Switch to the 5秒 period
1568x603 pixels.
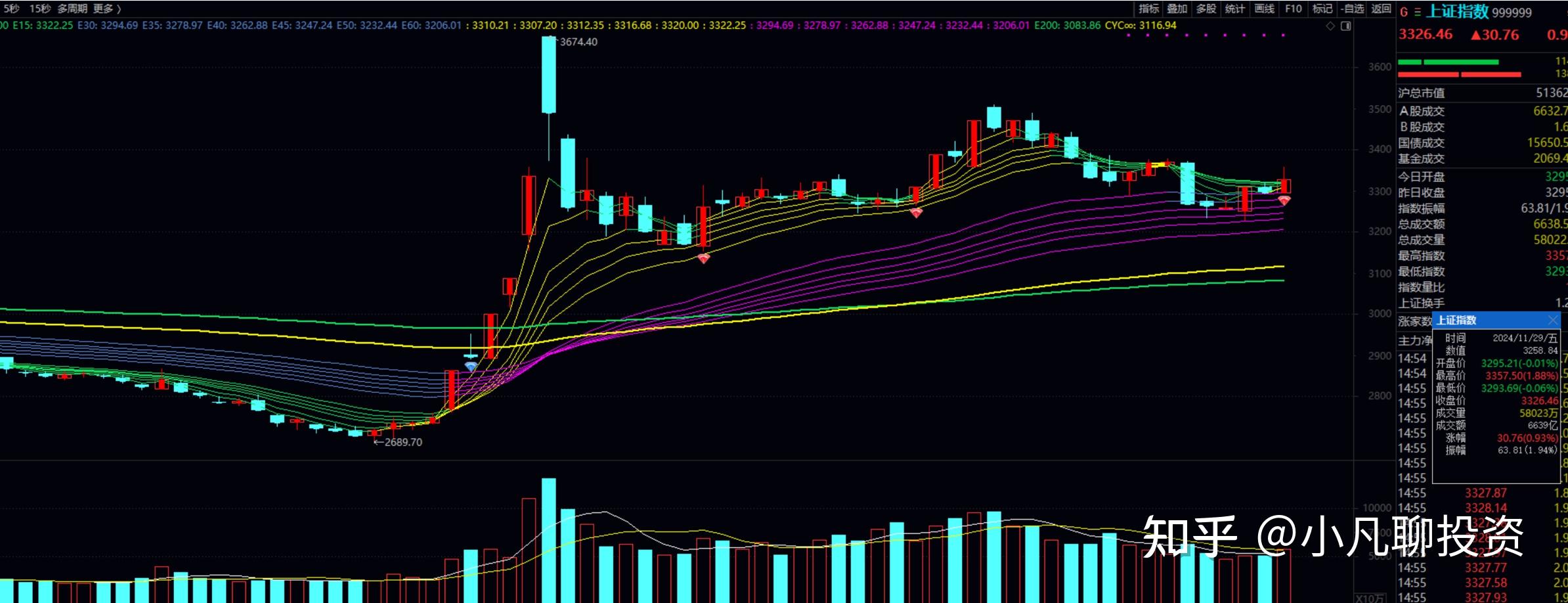click(x=11, y=9)
